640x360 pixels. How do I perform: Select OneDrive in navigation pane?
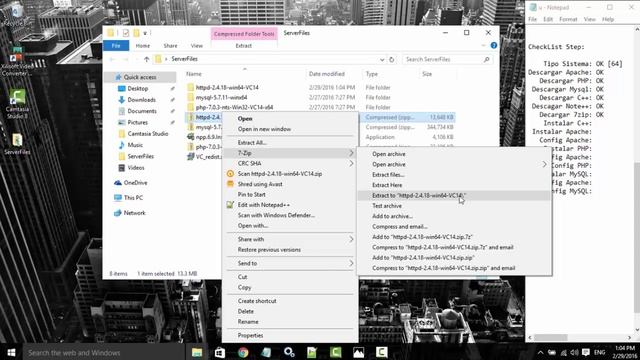coord(135,183)
